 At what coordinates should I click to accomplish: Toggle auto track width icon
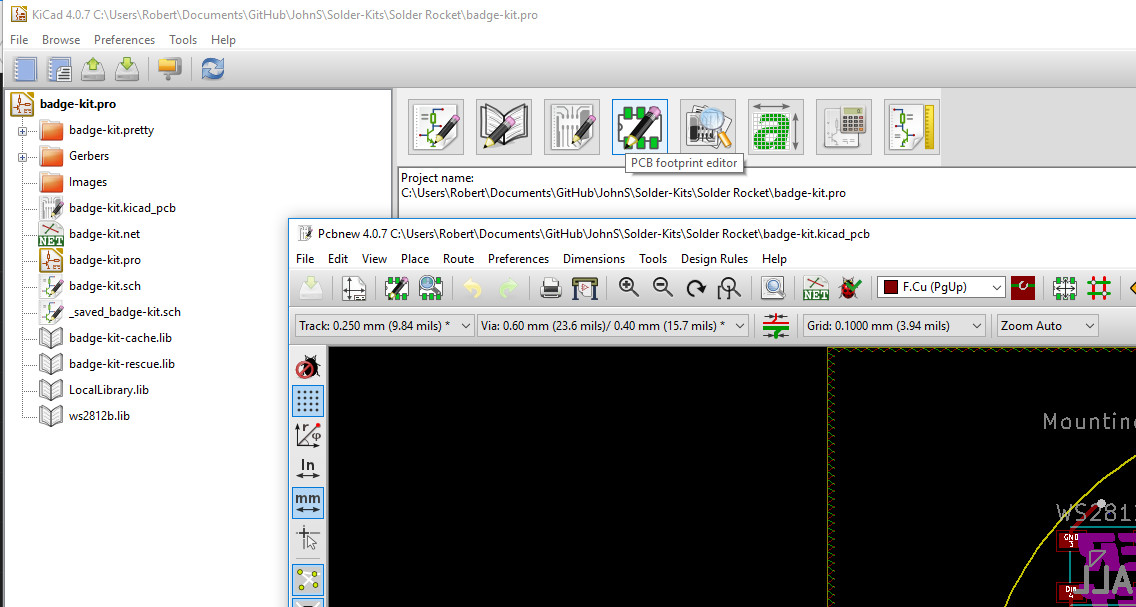click(776, 326)
